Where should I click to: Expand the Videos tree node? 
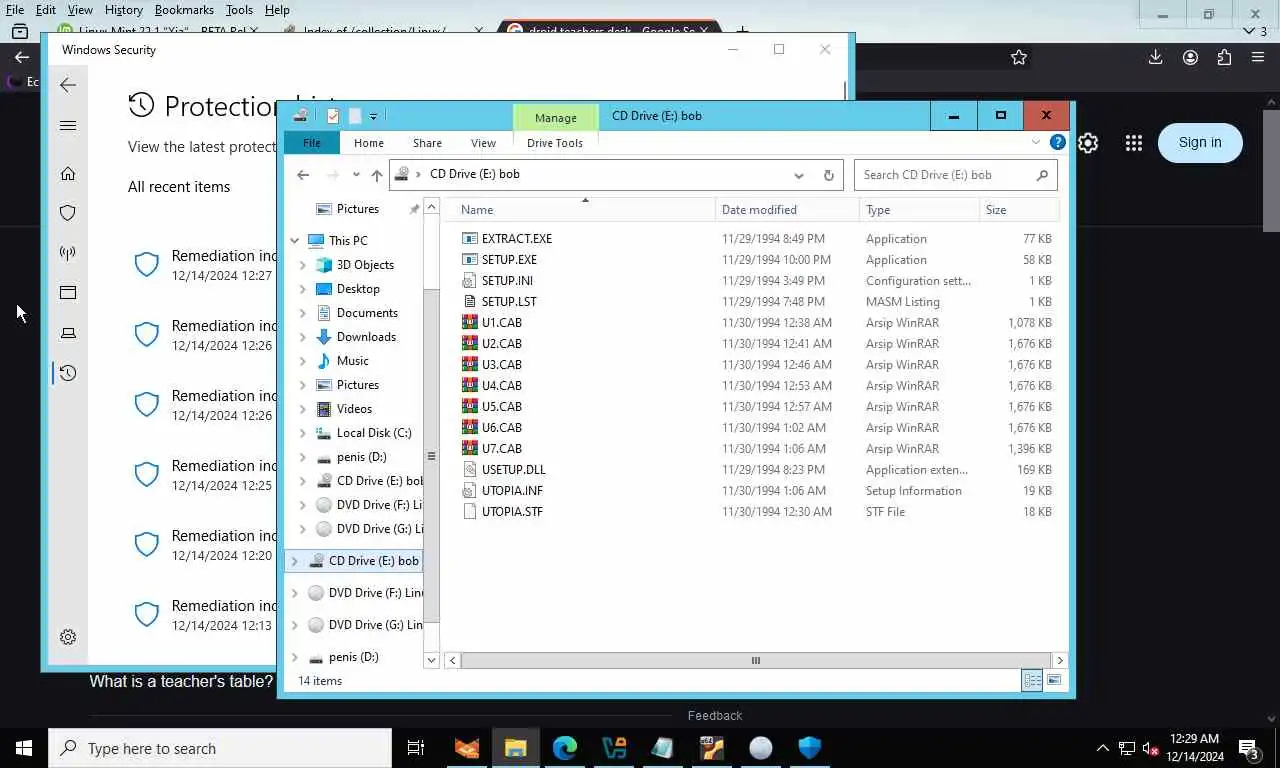(x=303, y=409)
